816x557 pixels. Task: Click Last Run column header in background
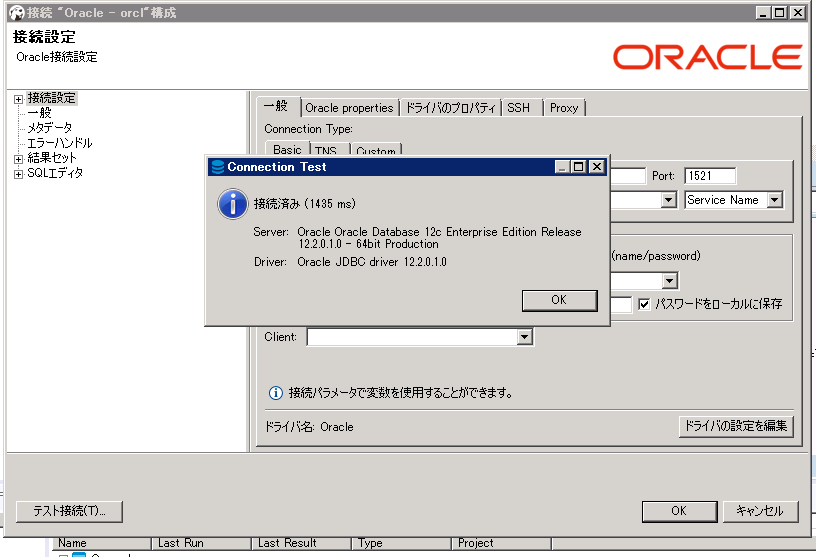click(202, 543)
